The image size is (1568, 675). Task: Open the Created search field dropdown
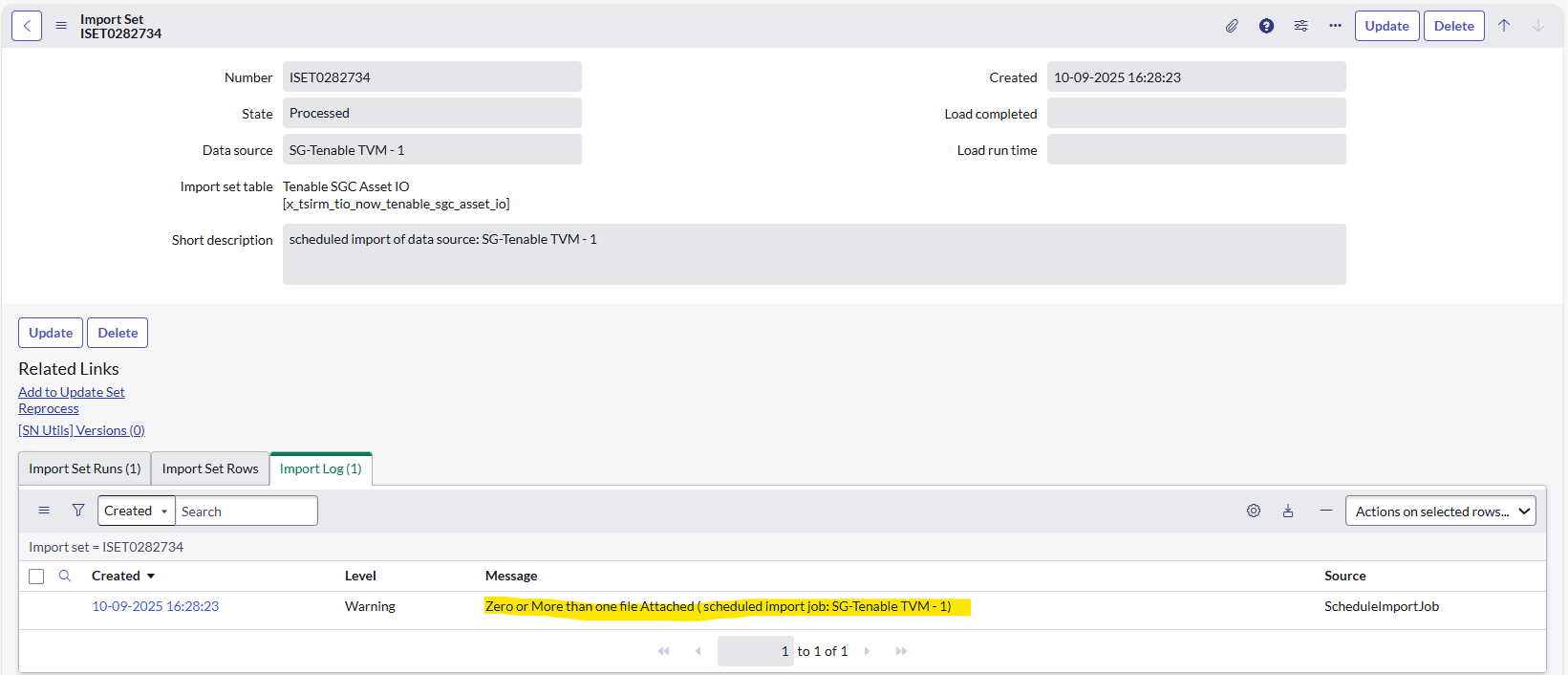(x=137, y=511)
